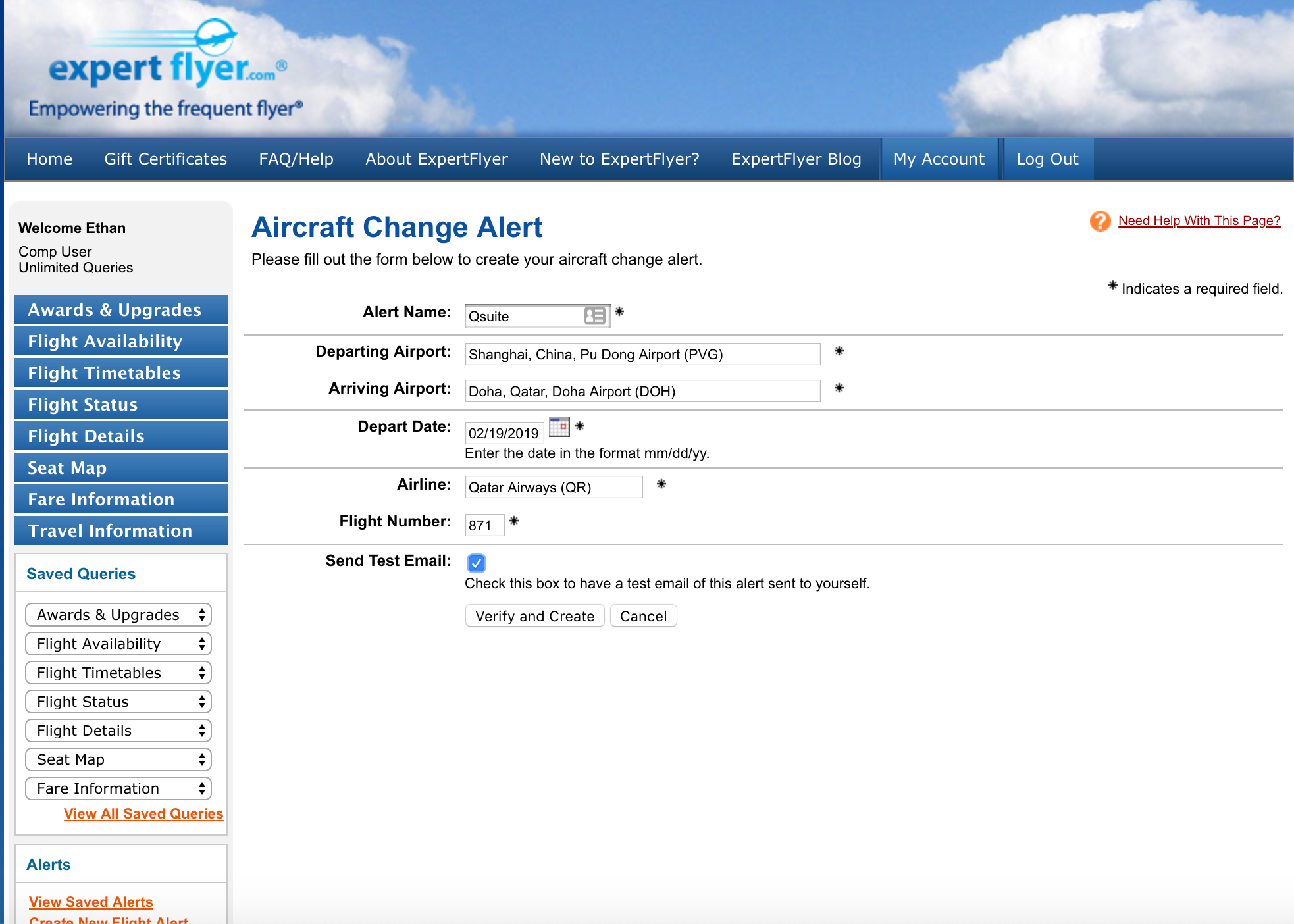Open Fare Information sidebar menu
Screen dimensions: 1294x924
(121, 499)
